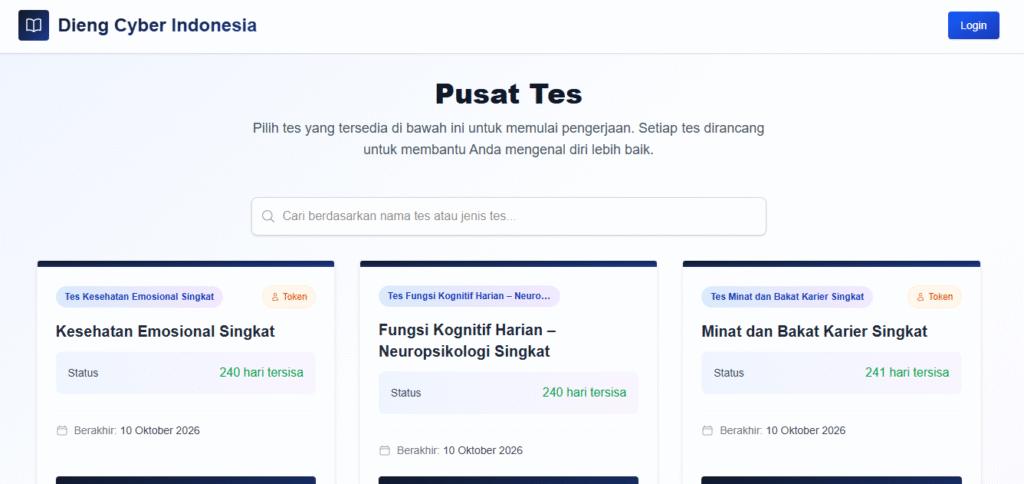This screenshot has height=484, width=1024.
Task: Click the 241 hari tersisa status text
Action: coord(906,373)
